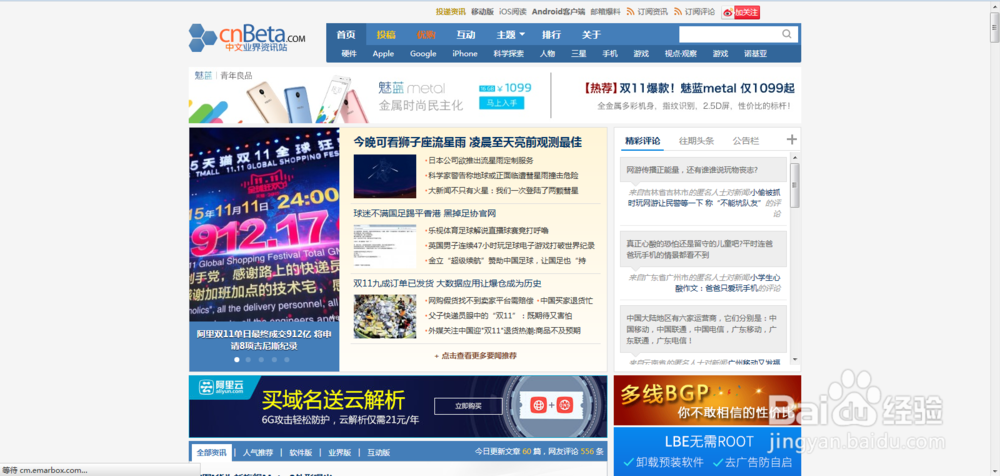Open the 诺基亚 category link
The height and width of the screenshot is (476, 1000).
[x=755, y=54]
